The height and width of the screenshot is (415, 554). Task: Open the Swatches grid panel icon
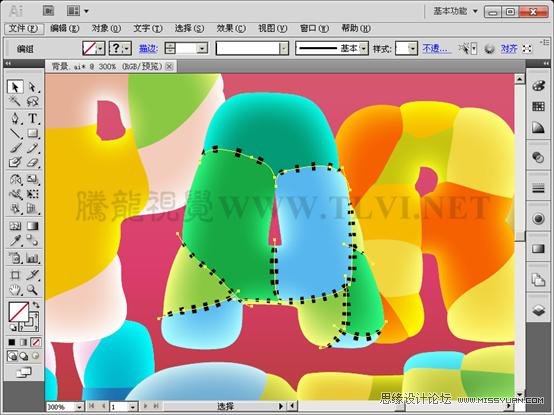pyautogui.click(x=538, y=106)
